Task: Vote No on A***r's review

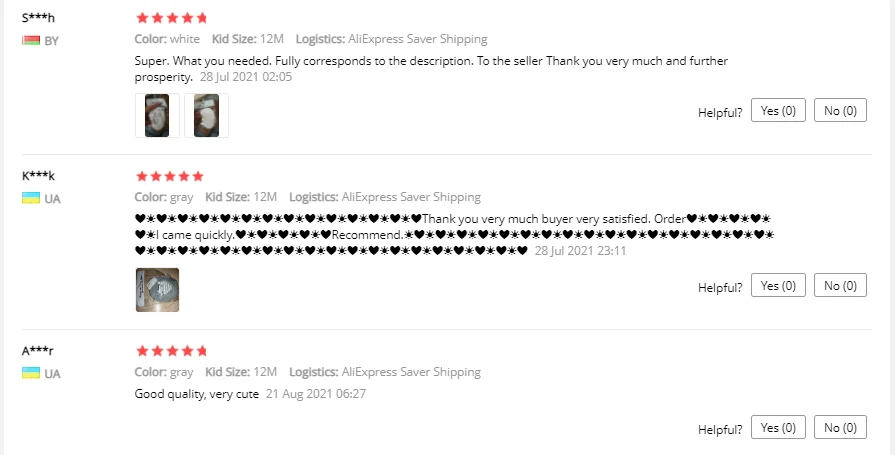Action: [840, 427]
